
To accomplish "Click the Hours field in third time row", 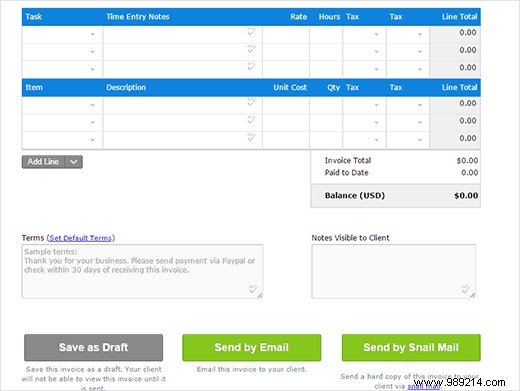I will tap(326, 69).
